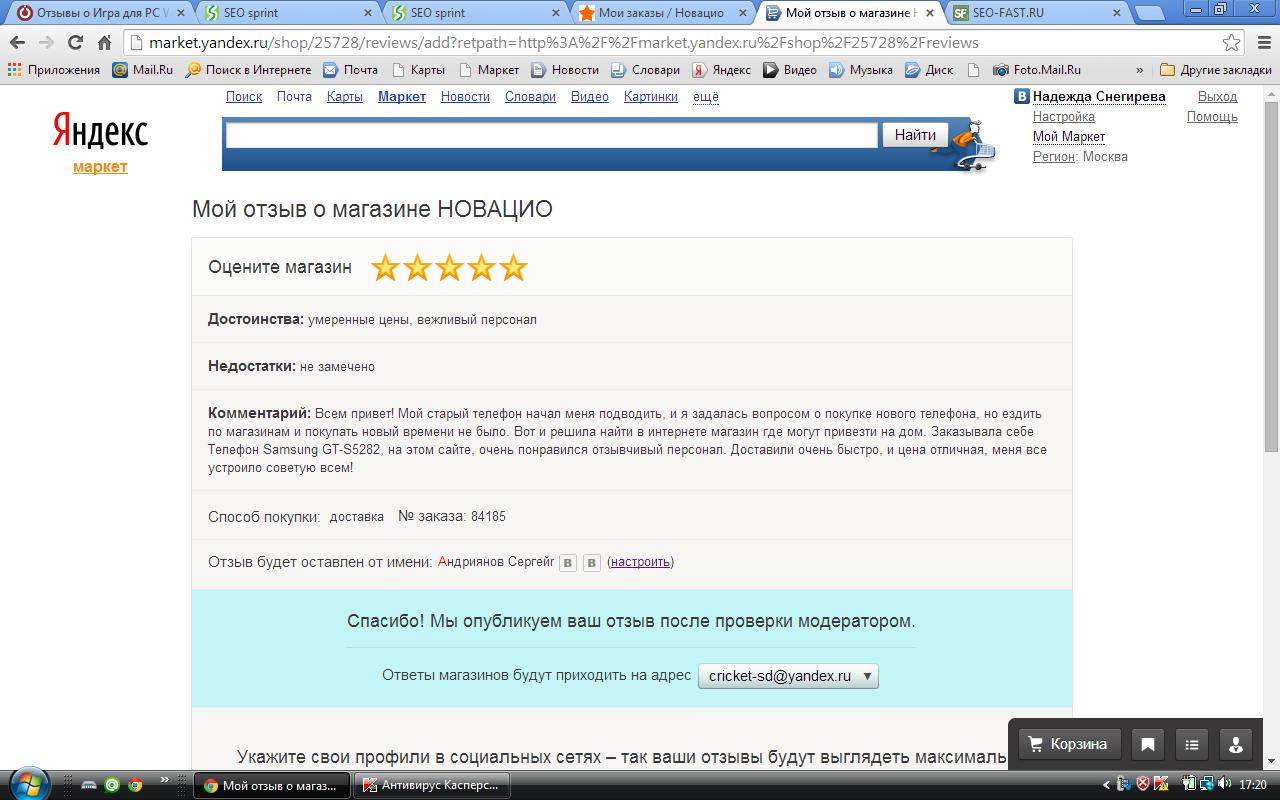Open the Chrome menu icon
The image size is (1280, 800).
[x=1262, y=43]
